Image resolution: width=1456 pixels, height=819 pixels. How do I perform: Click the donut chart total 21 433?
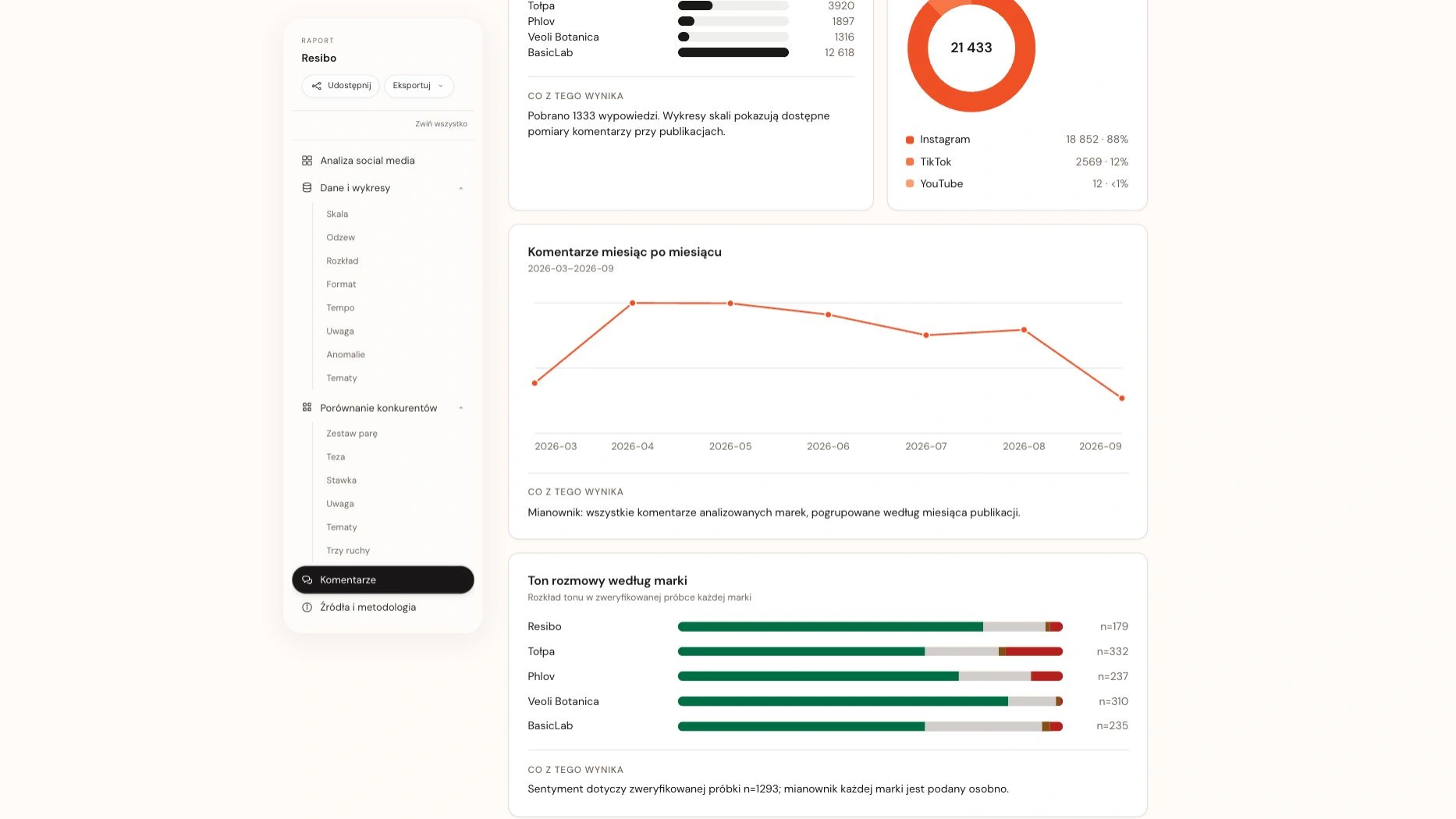[971, 48]
